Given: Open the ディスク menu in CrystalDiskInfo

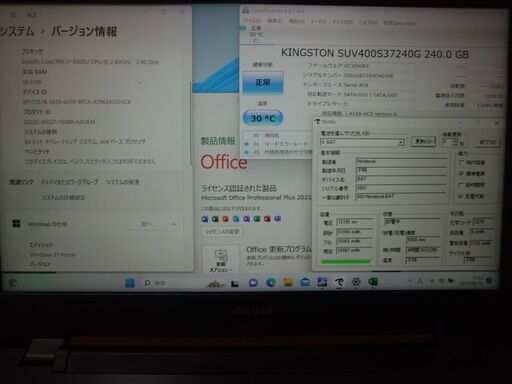Looking at the screenshot, I should [343, 22].
